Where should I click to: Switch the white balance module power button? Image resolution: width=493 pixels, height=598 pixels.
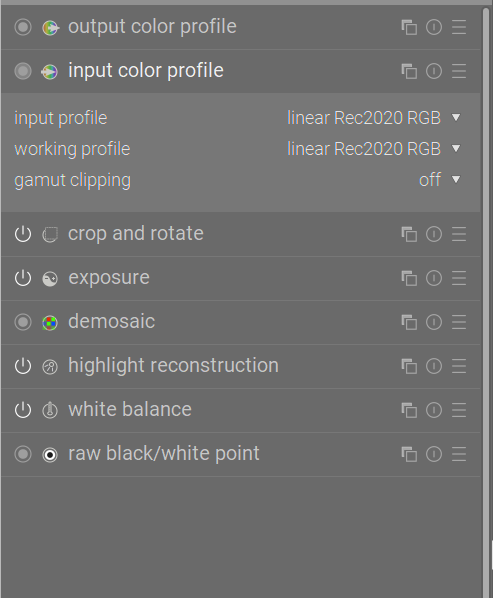[23, 410]
